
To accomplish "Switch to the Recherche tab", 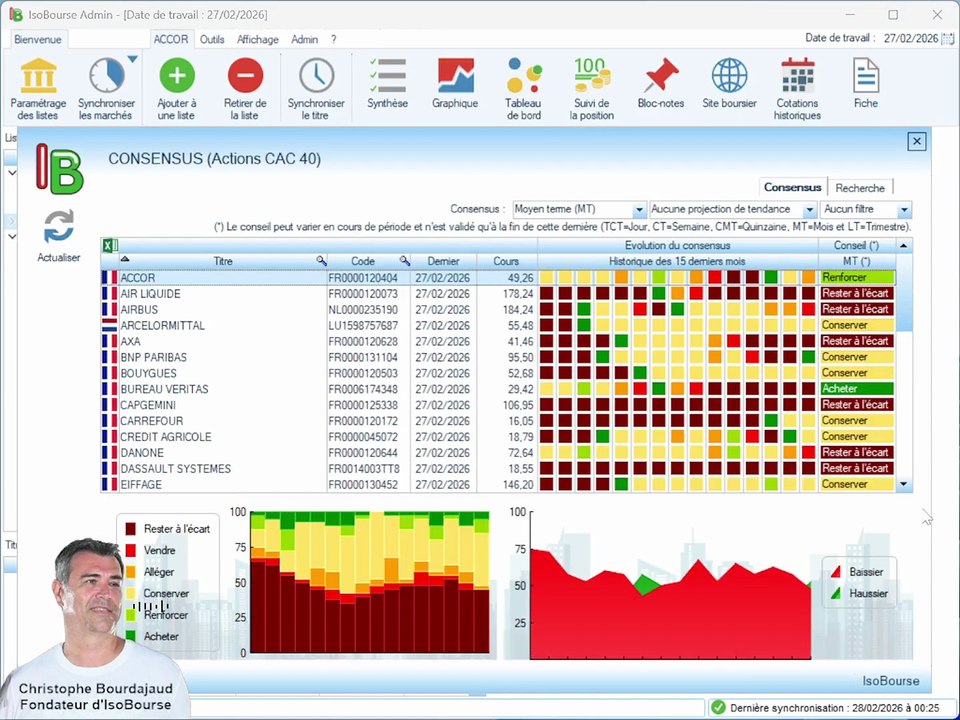I will tap(860, 188).
